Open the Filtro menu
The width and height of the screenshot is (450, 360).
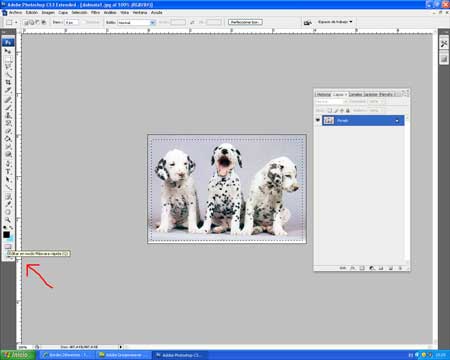pos(95,12)
